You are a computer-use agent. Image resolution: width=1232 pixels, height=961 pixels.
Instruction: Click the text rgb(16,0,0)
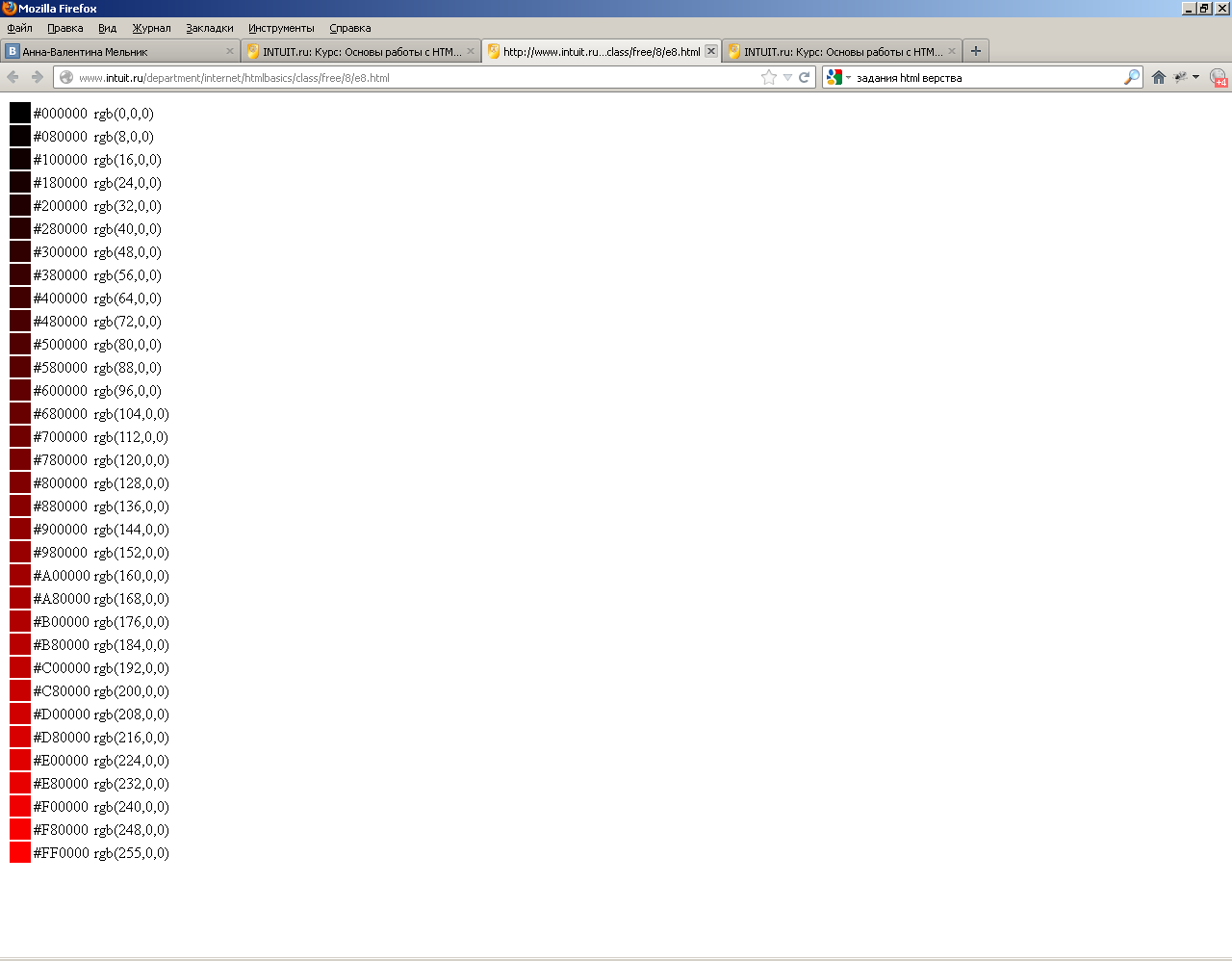127,160
